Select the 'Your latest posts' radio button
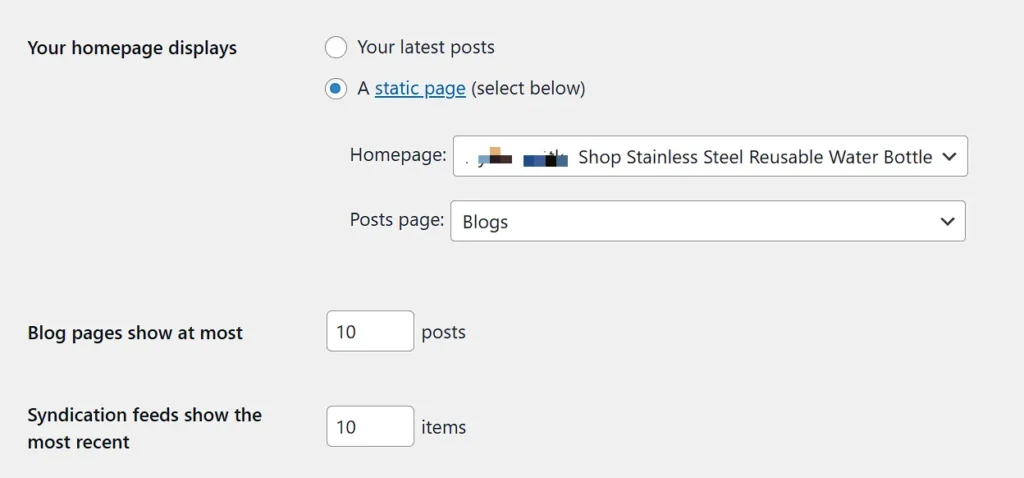This screenshot has height=478, width=1024. [x=336, y=47]
